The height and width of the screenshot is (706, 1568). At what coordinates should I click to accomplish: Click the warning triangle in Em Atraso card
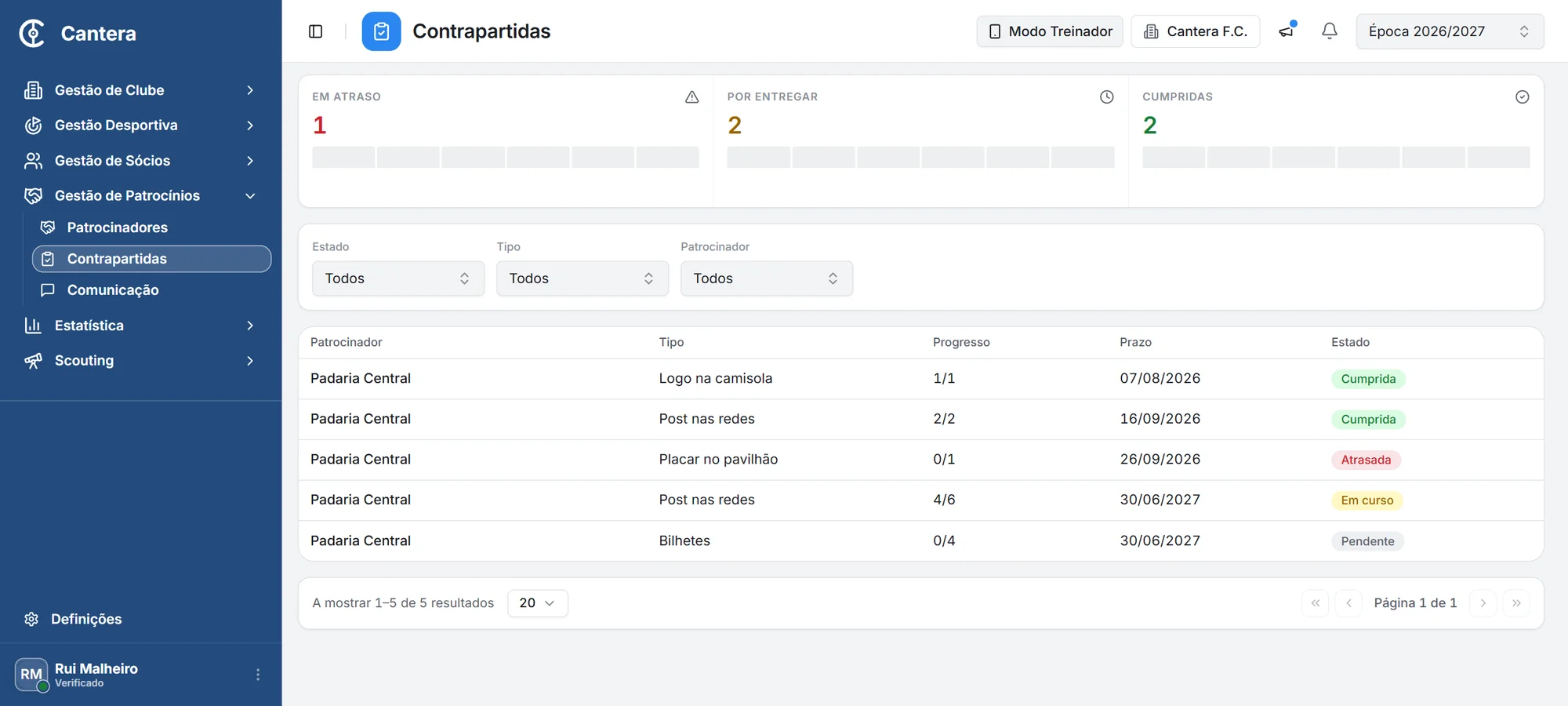(x=691, y=96)
